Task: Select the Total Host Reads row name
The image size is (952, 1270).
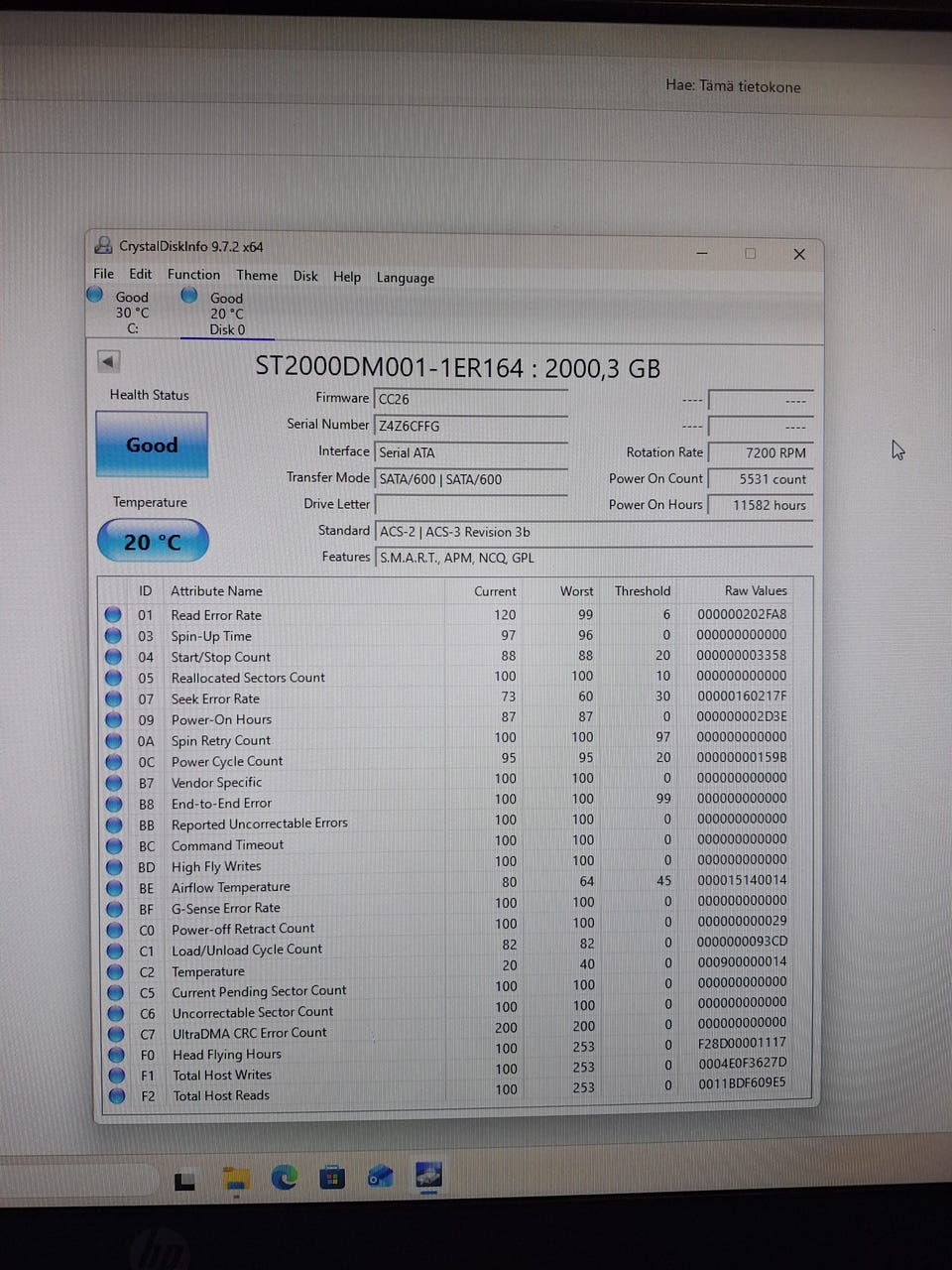Action: coord(221,1095)
